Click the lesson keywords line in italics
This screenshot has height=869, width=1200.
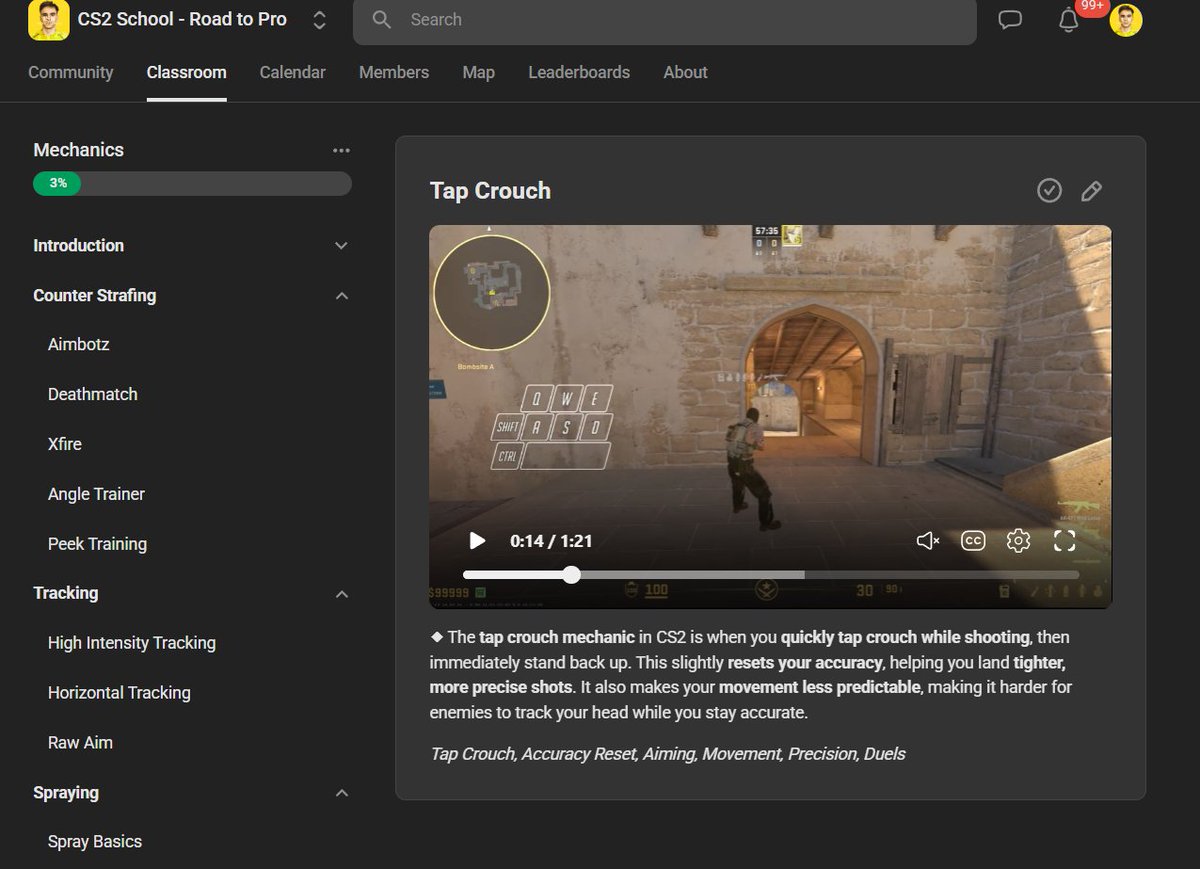pyautogui.click(x=667, y=754)
